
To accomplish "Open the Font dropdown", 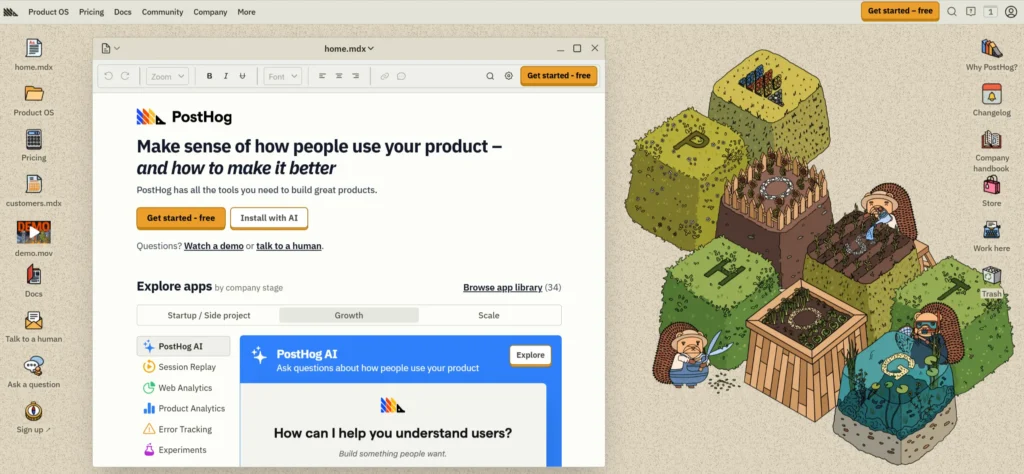I will tap(282, 76).
